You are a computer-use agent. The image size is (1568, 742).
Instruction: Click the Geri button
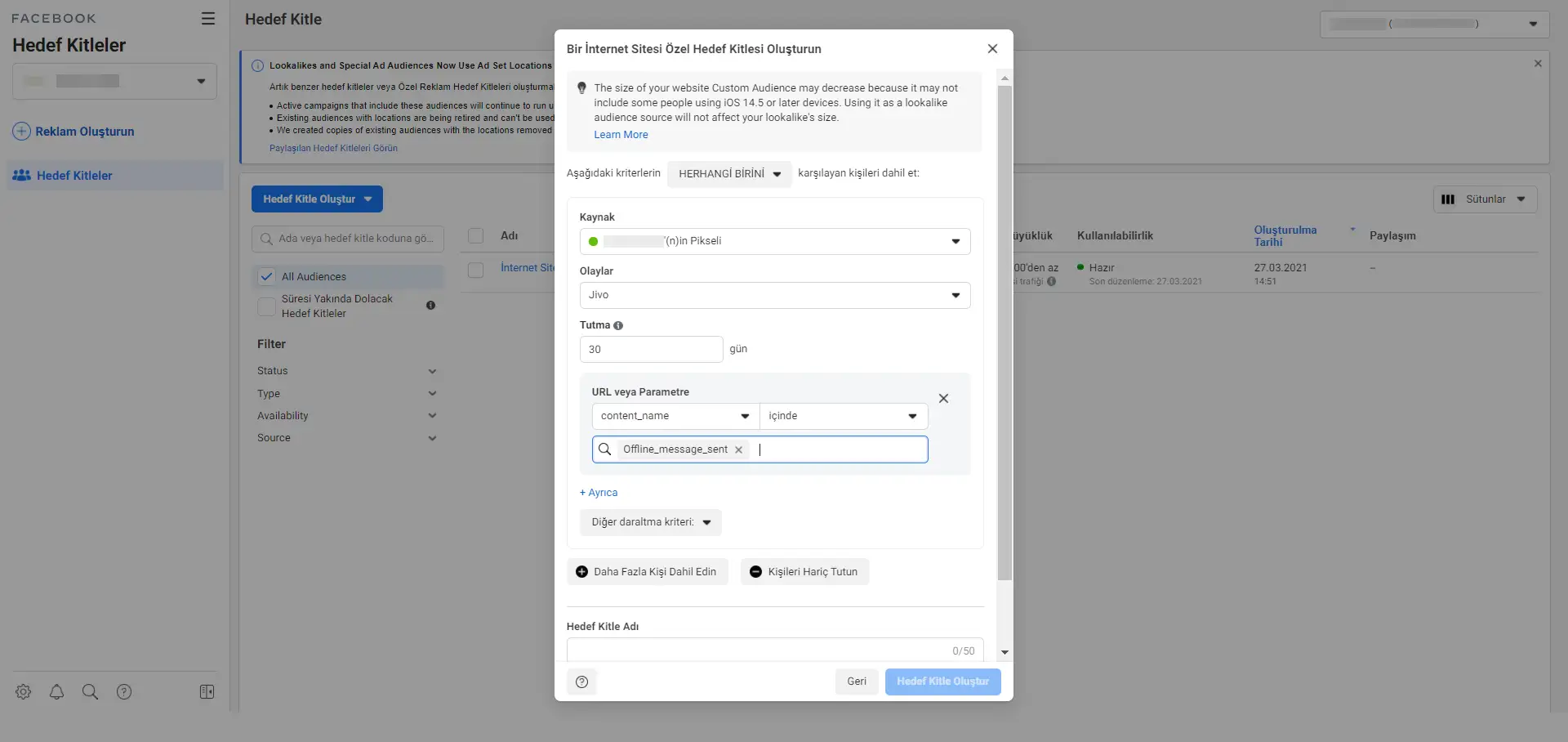856,682
